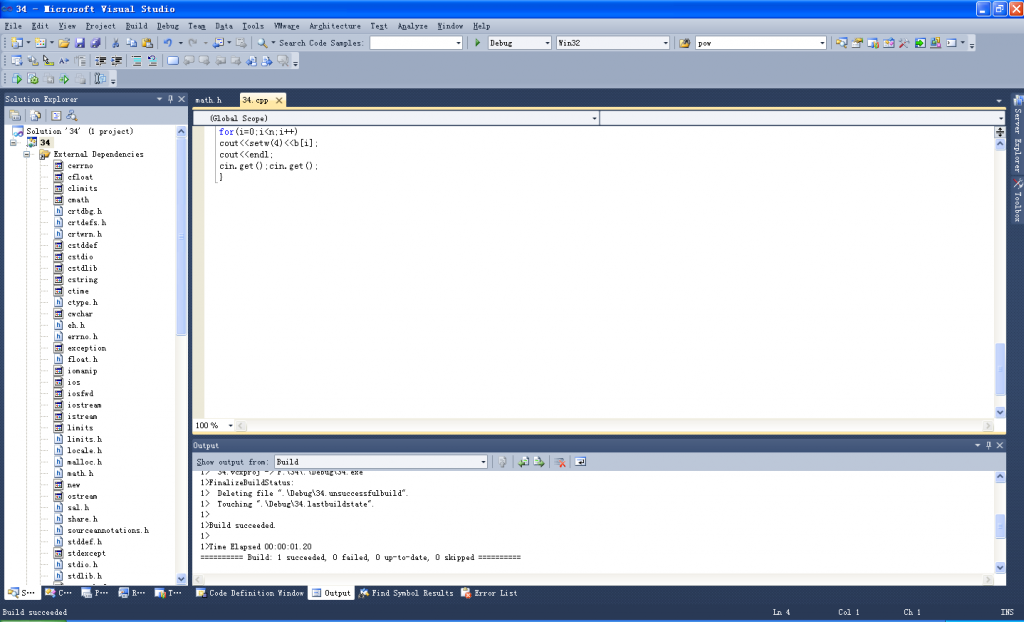Toggle word wrap in Output window
1024x622 pixels.
click(x=580, y=461)
